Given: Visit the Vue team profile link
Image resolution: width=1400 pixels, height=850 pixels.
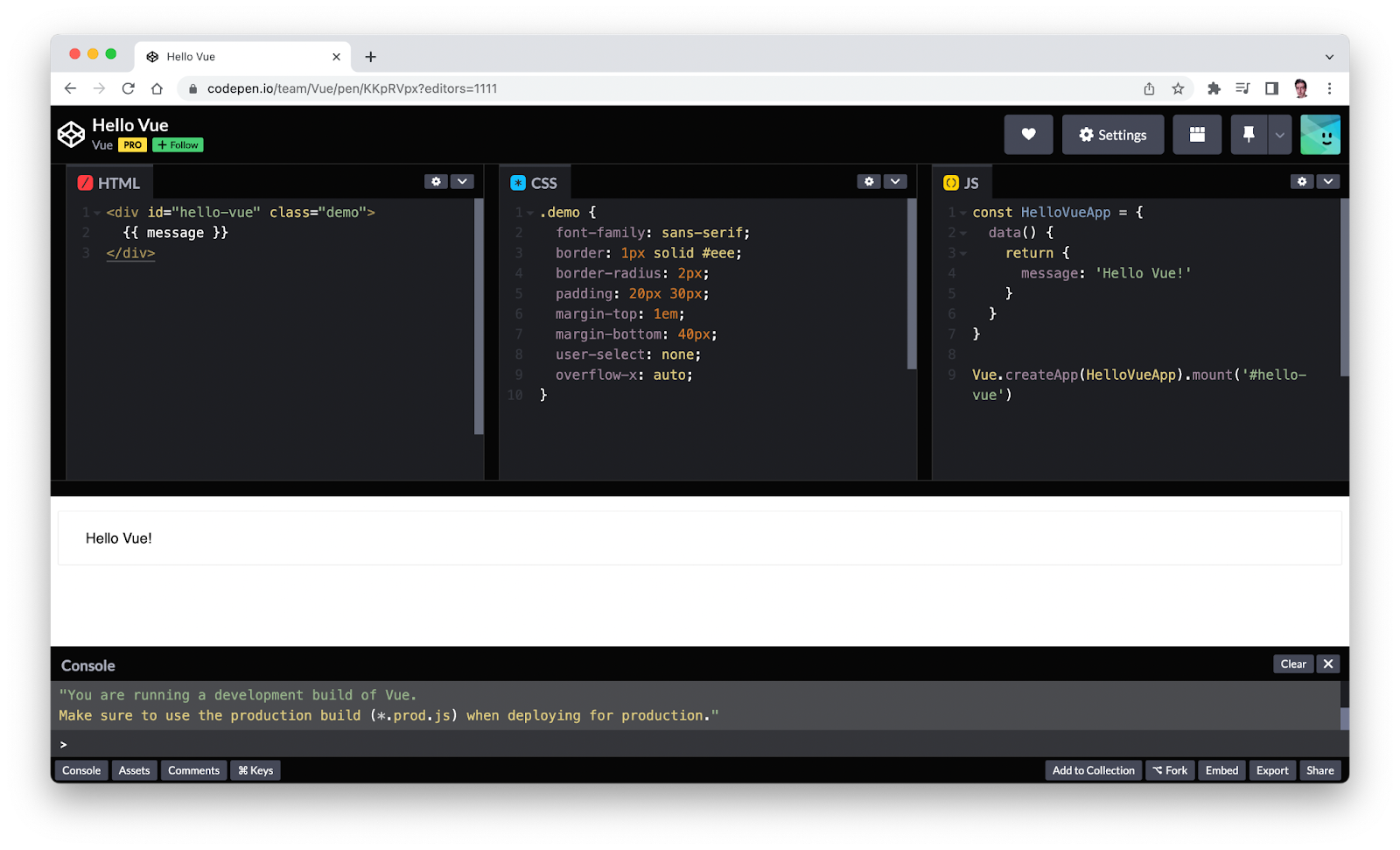Looking at the screenshot, I should pyautogui.click(x=102, y=145).
